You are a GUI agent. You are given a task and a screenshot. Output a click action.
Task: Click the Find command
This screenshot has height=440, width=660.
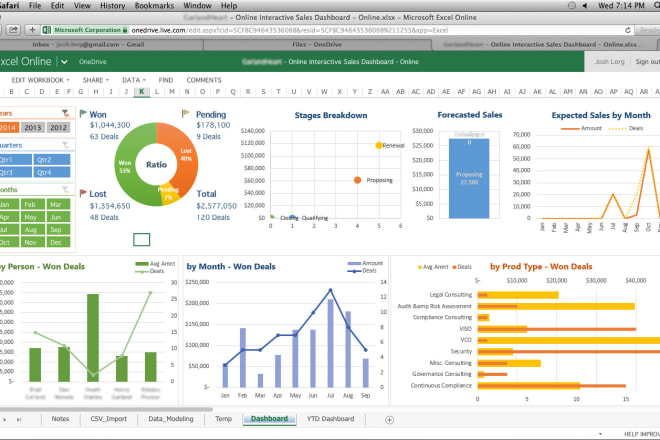(165, 80)
